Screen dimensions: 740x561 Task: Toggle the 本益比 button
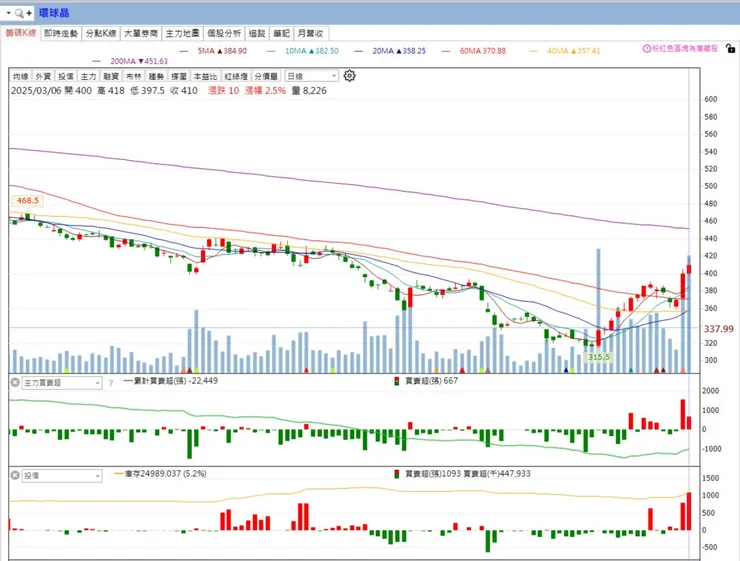coord(205,76)
